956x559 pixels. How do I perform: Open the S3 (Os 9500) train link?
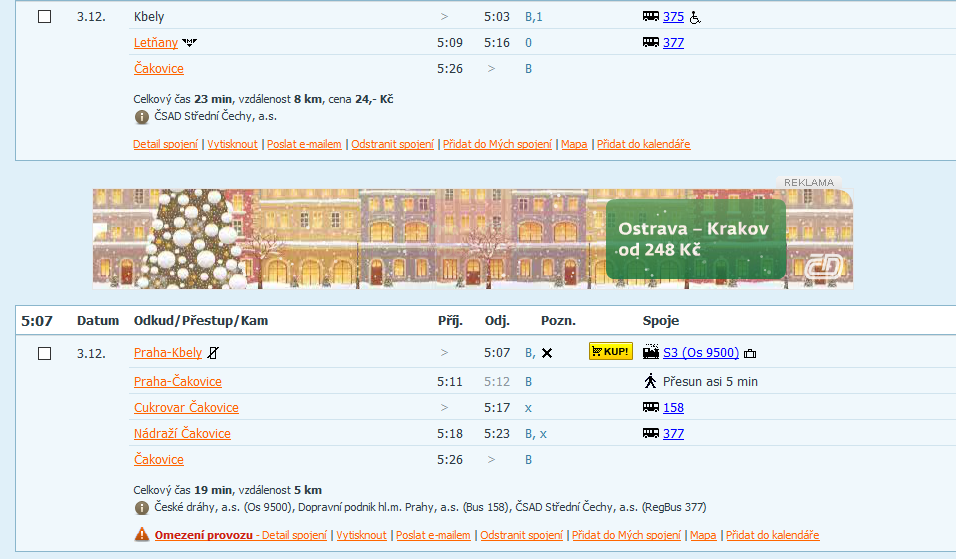pyautogui.click(x=701, y=352)
